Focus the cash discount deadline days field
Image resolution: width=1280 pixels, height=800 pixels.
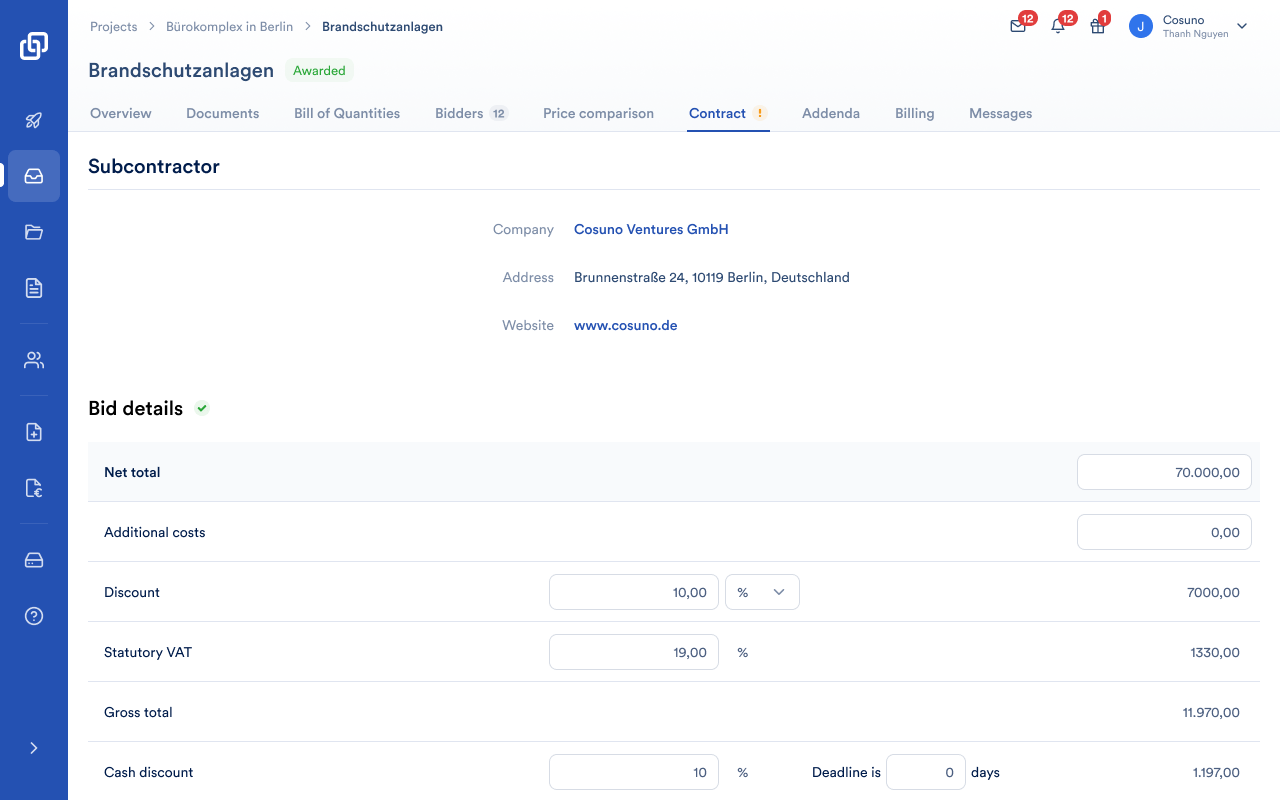tap(925, 772)
